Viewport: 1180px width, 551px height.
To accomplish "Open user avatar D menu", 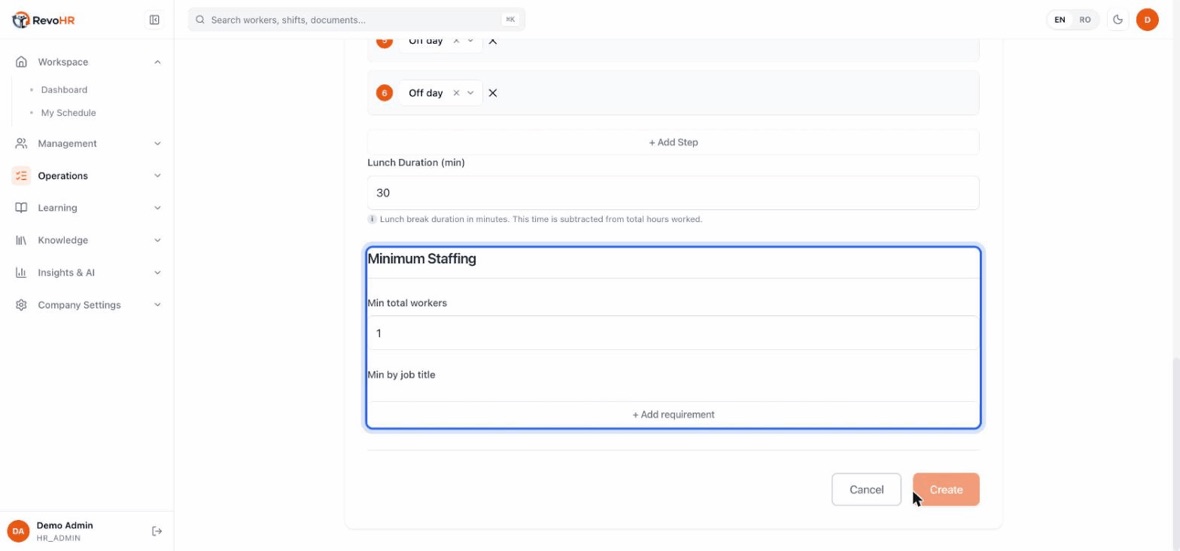I will (x=1147, y=20).
